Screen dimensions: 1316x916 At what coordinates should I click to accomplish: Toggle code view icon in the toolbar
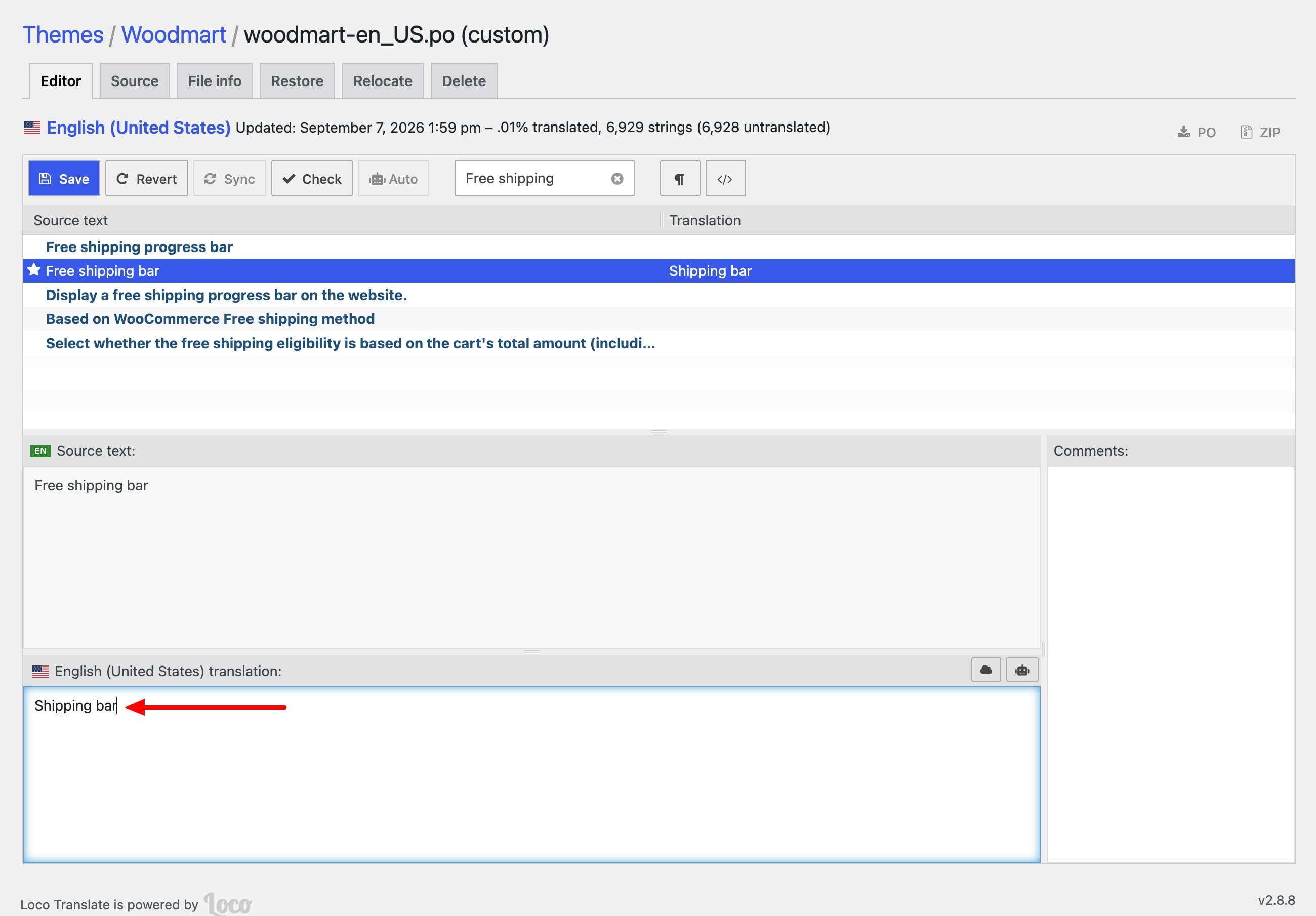point(725,179)
